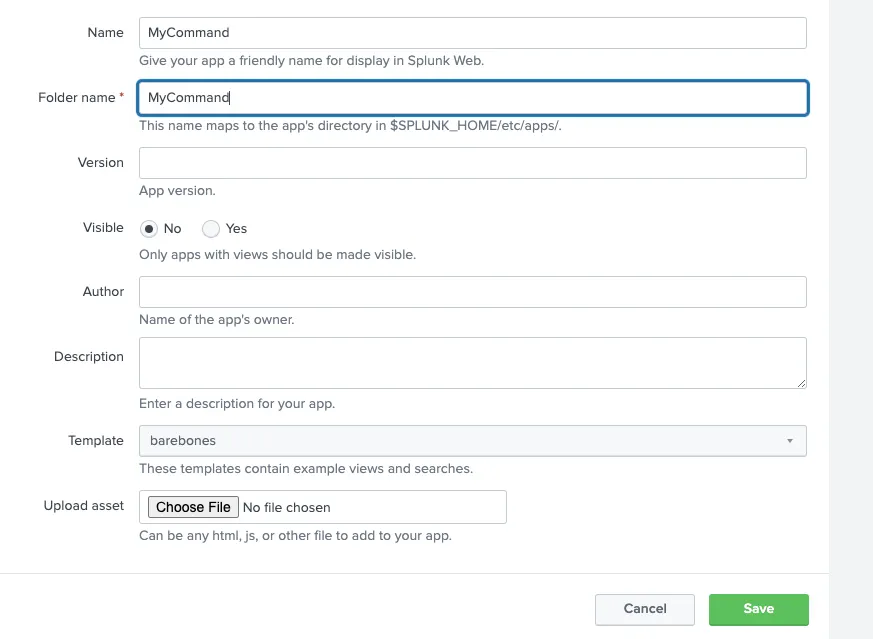Viewport: 873px width, 639px height.
Task: Expand the barebones Template selector
Action: click(x=472, y=440)
